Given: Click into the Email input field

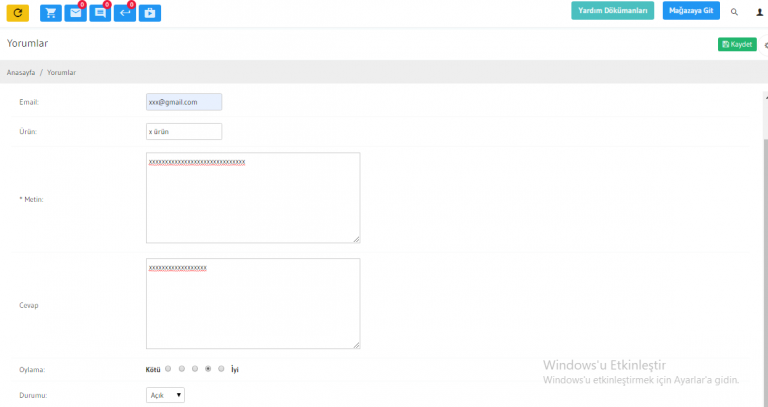Looking at the screenshot, I should tap(184, 102).
